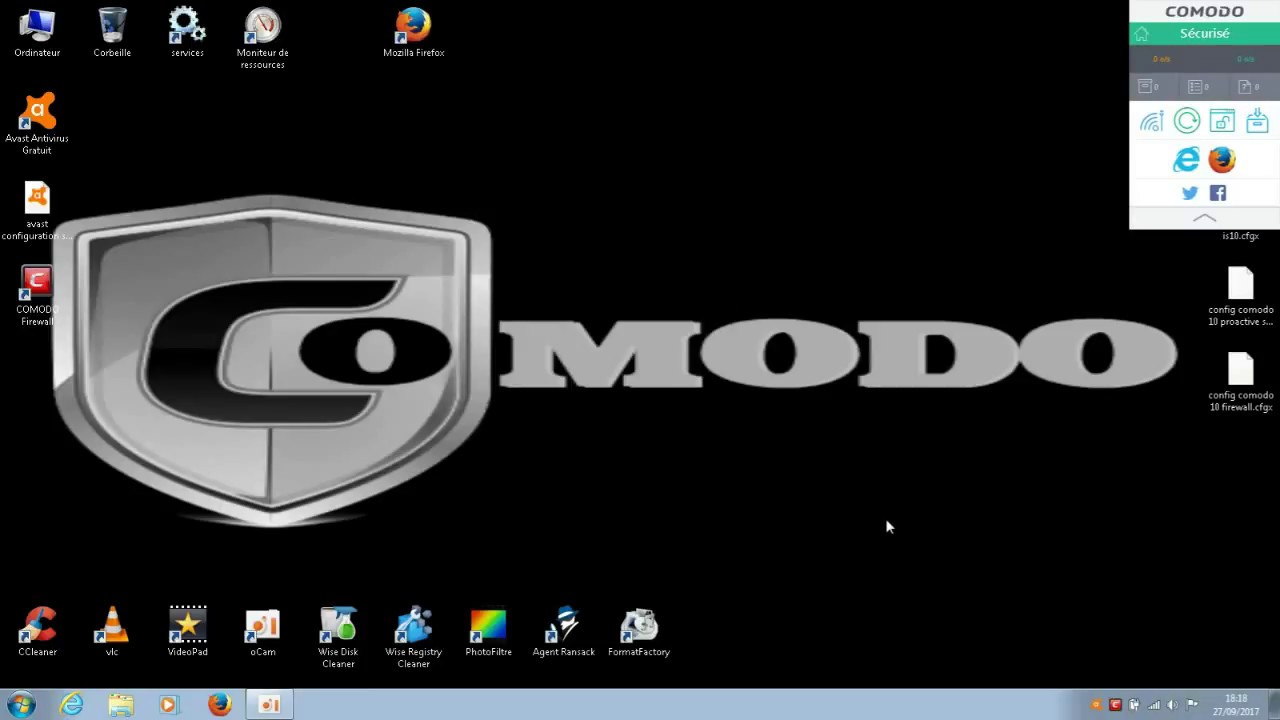Select the vlc desktop shortcut
1280x720 pixels.
112,632
